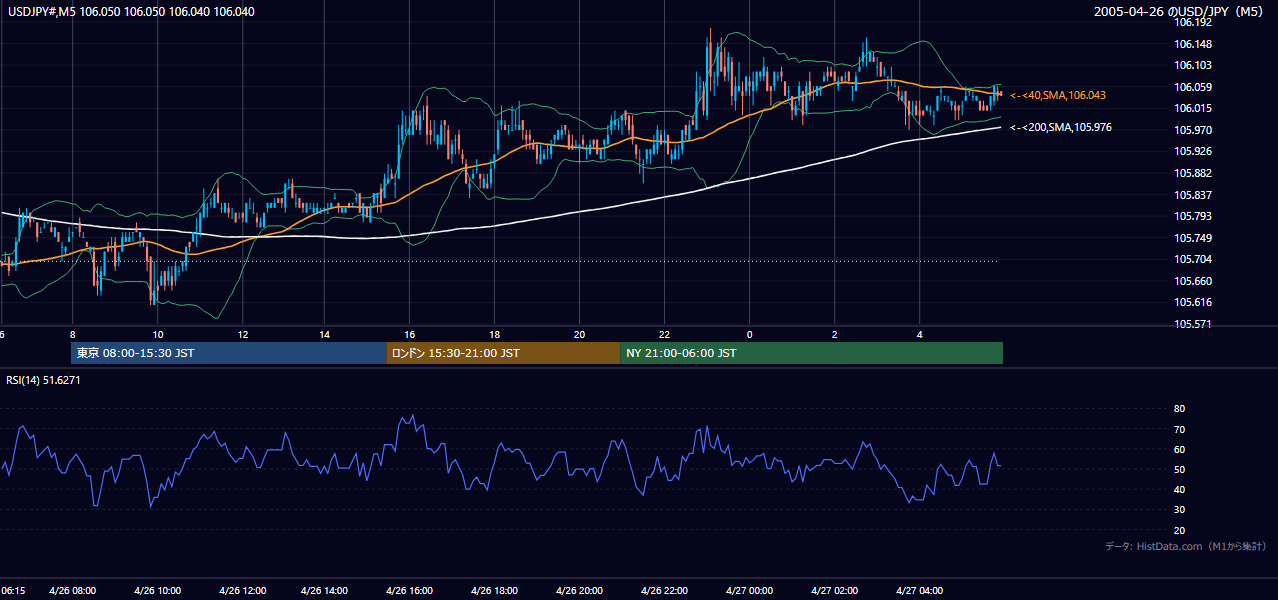
Task: Click price axis value 105.616
Action: tap(1192, 302)
